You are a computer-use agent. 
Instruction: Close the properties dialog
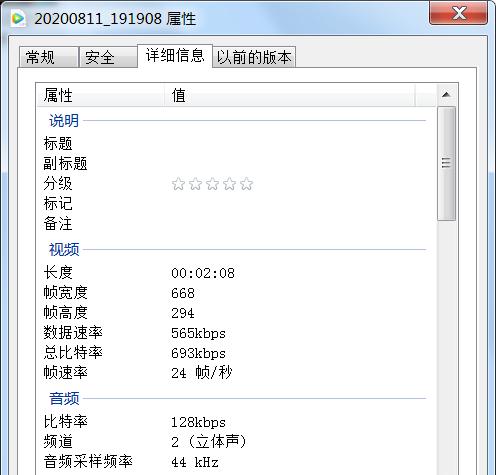458,13
